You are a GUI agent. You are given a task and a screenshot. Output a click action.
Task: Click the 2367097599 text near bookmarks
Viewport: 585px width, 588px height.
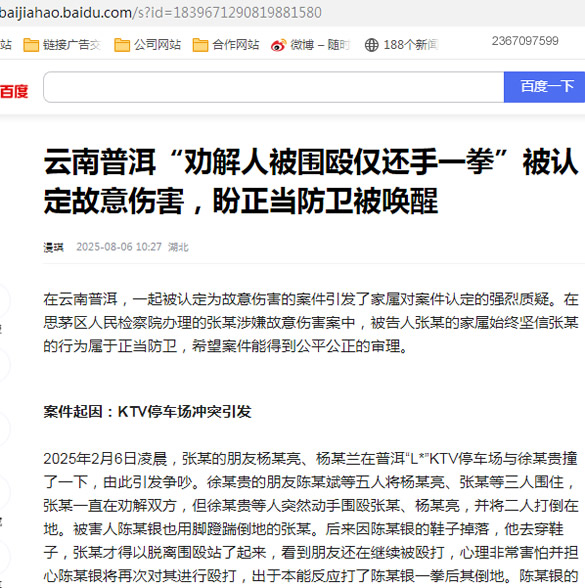click(525, 41)
